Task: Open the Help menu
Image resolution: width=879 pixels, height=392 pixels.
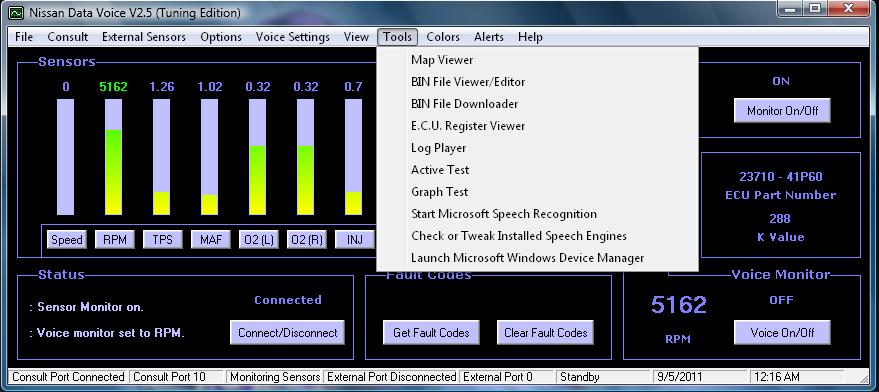Action: (x=530, y=37)
